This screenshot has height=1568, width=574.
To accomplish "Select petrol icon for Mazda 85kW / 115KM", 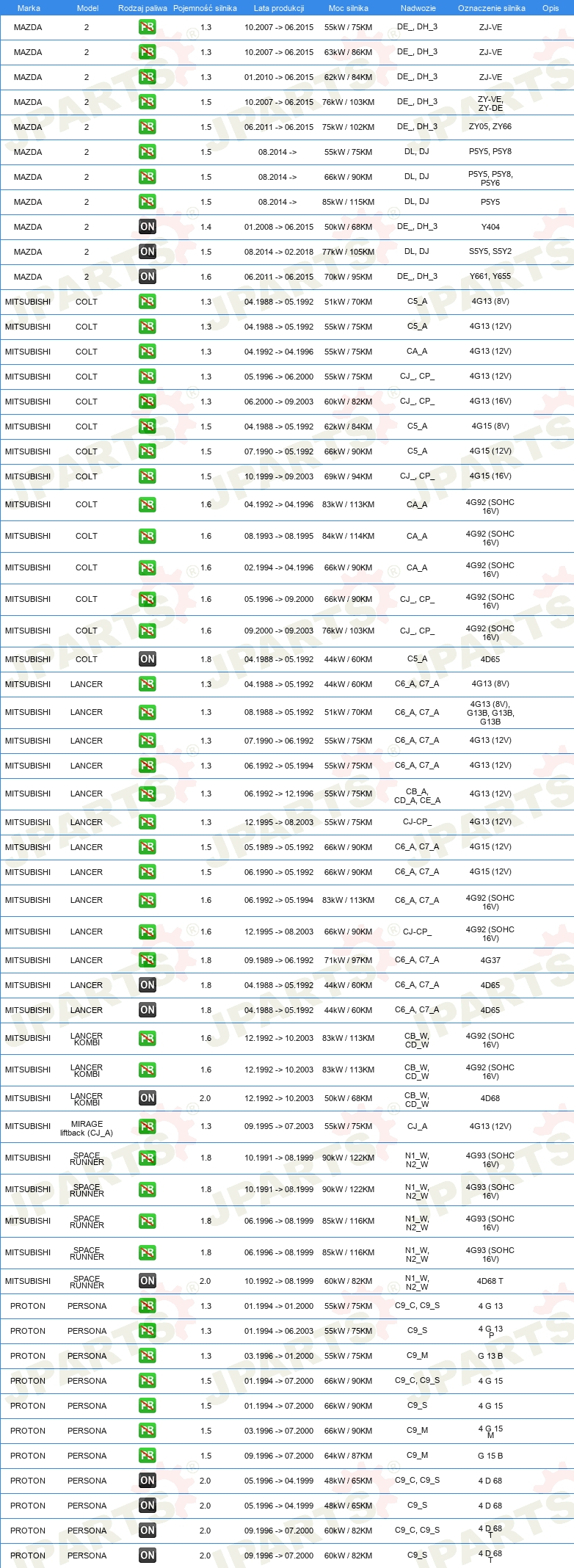I will tap(148, 202).
